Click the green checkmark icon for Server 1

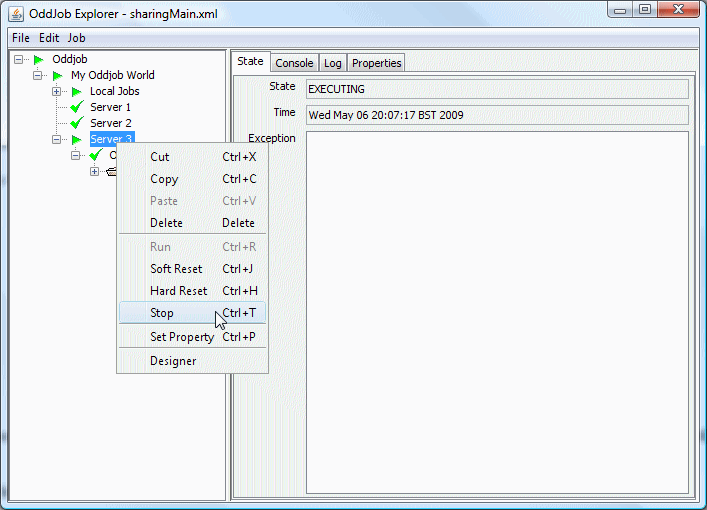pyautogui.click(x=76, y=107)
